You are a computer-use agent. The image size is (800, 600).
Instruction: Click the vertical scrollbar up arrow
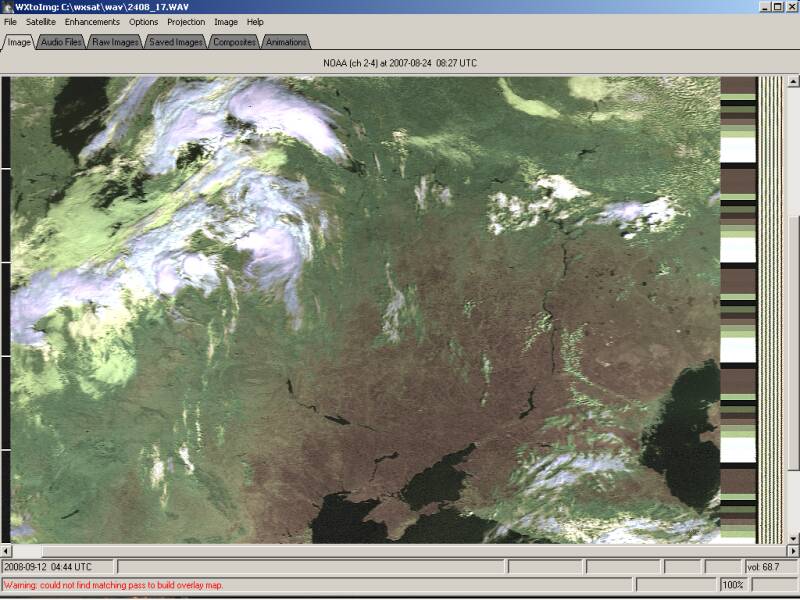click(x=793, y=81)
